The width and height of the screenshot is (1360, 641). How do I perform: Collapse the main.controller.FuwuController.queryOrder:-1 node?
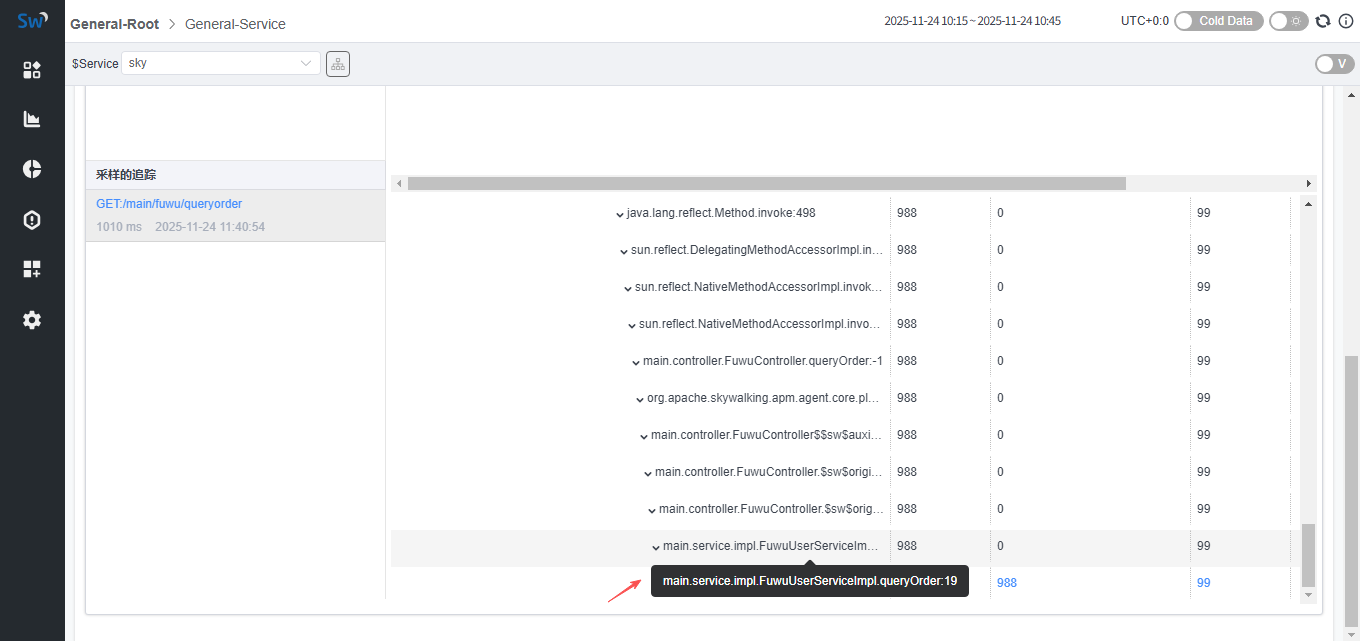(636, 362)
